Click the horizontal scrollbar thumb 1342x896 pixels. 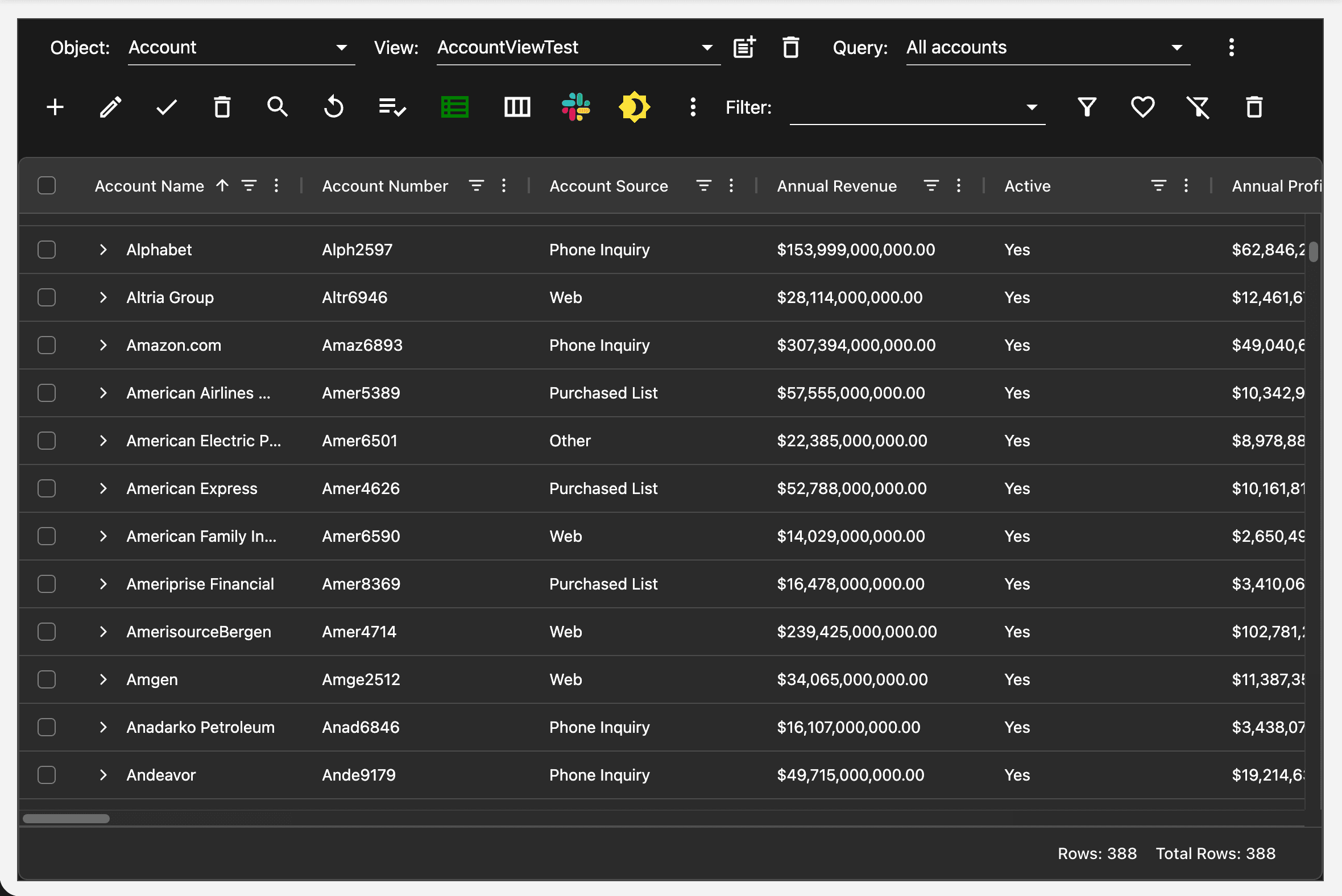point(66,818)
